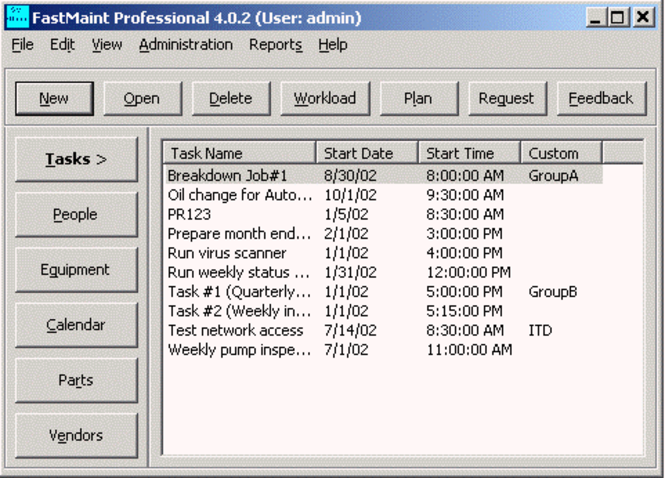Viewport: 665px width, 478px height.
Task: Click the ITD custom value
Action: tap(540, 330)
